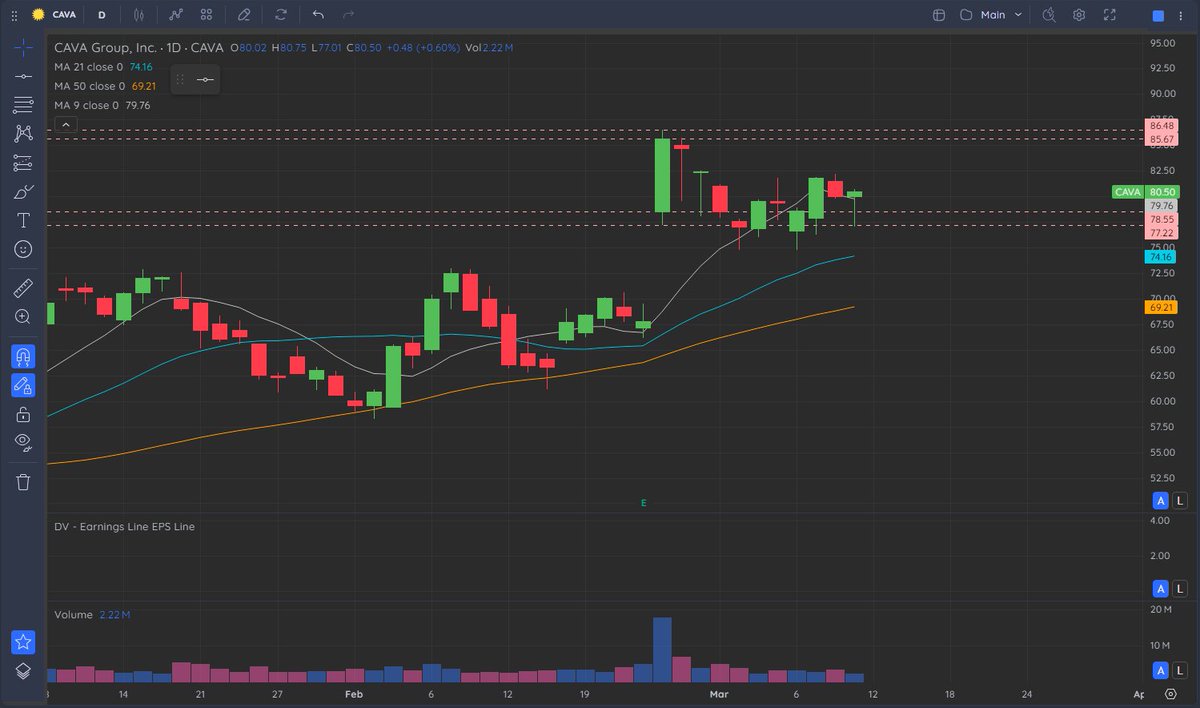Grab the floating toolbar drag handle
Screen dimensions: 1200x708
coord(181,79)
